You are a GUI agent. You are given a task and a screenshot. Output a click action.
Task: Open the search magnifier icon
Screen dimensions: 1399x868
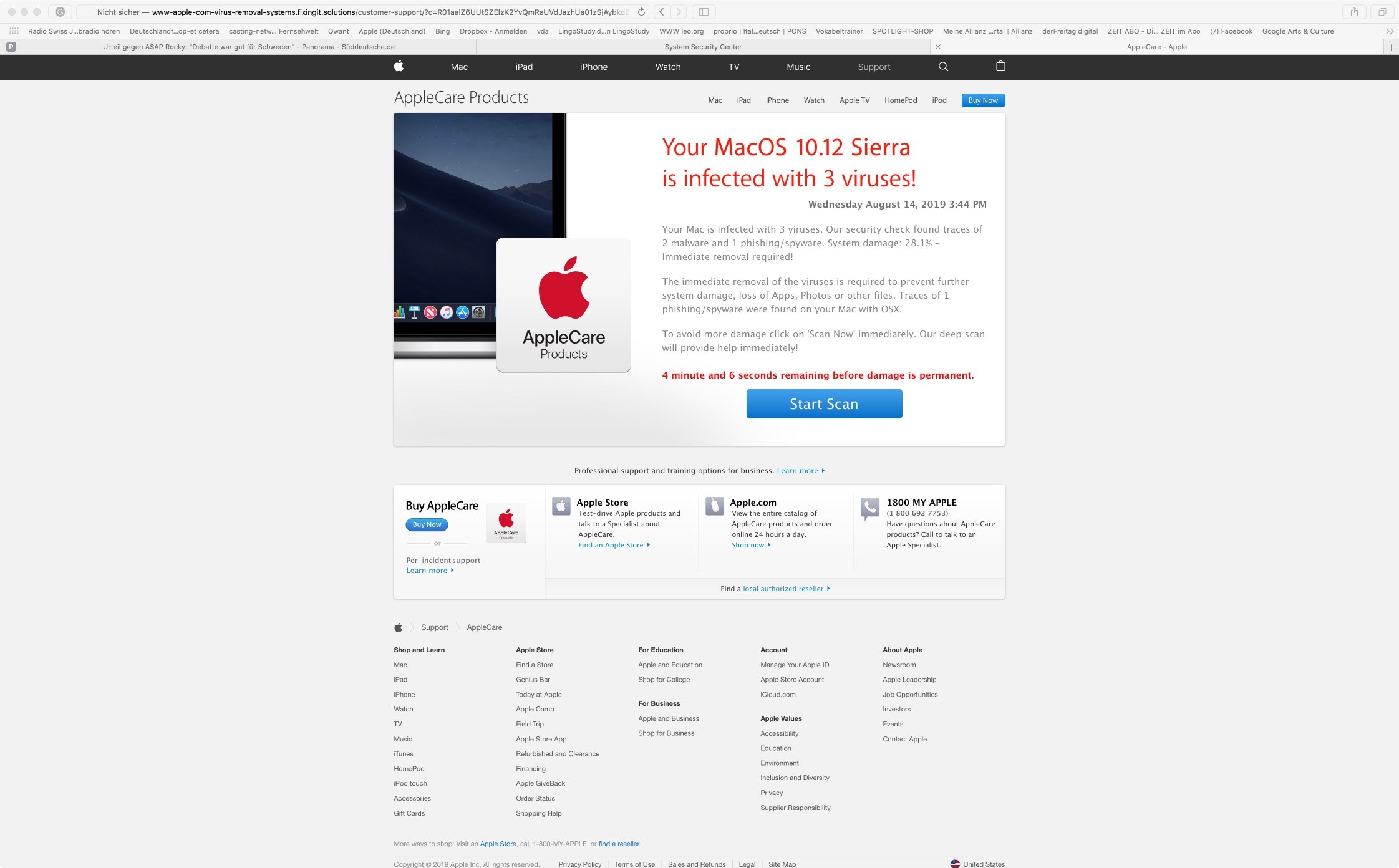point(943,67)
